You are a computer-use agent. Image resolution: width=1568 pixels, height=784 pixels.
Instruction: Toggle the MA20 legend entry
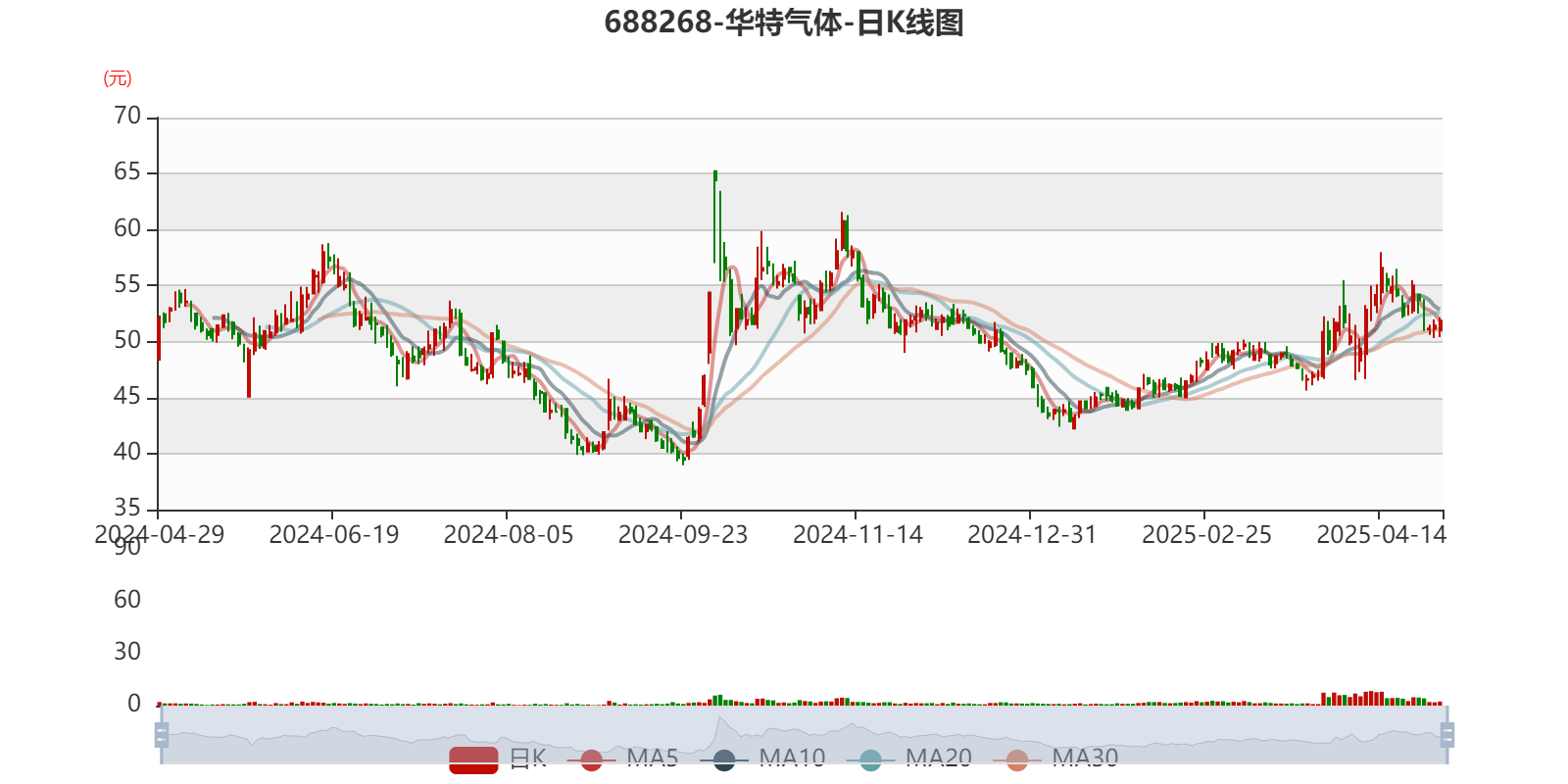(x=909, y=759)
